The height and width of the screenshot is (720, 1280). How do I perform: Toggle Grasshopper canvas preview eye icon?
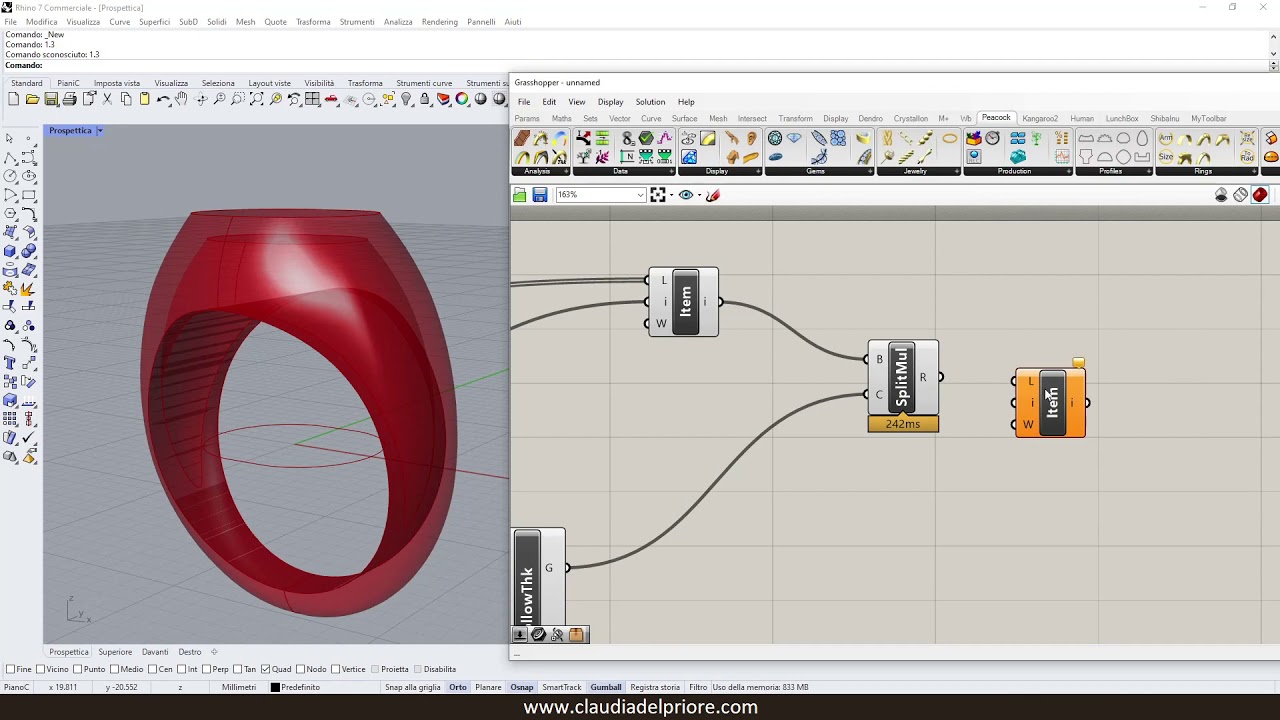686,195
